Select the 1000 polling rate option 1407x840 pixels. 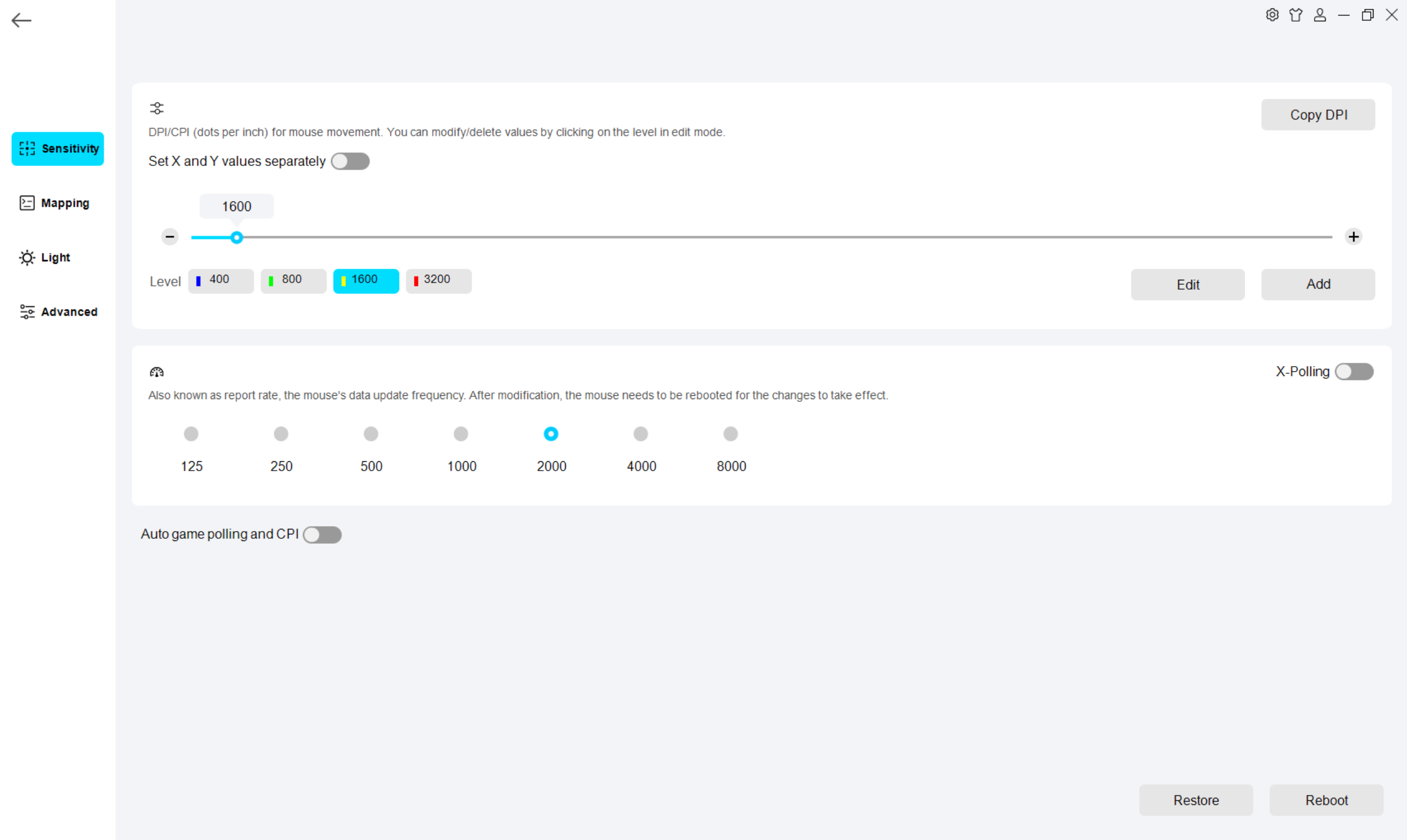[x=461, y=434]
